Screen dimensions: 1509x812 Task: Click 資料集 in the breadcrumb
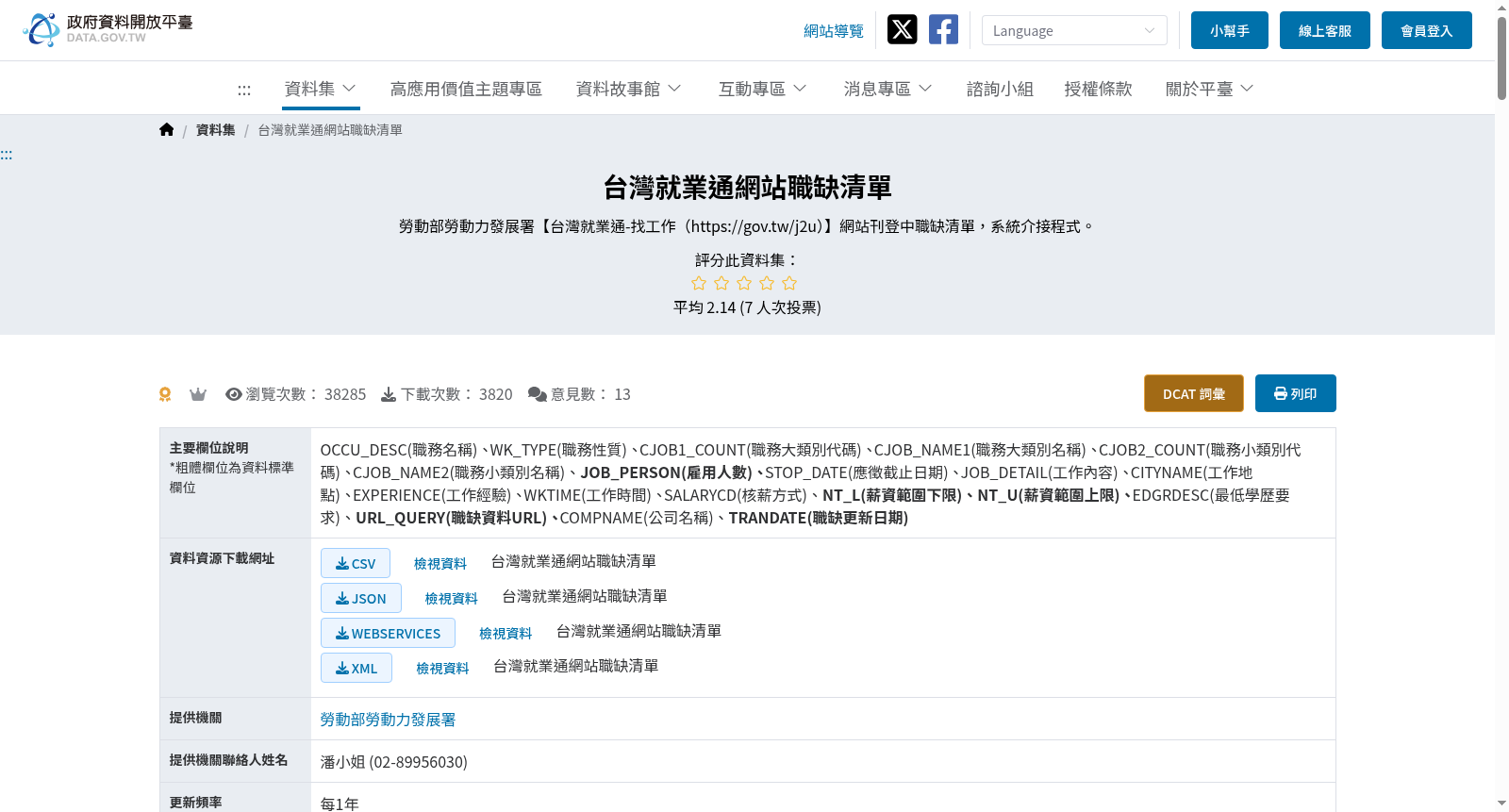point(216,130)
